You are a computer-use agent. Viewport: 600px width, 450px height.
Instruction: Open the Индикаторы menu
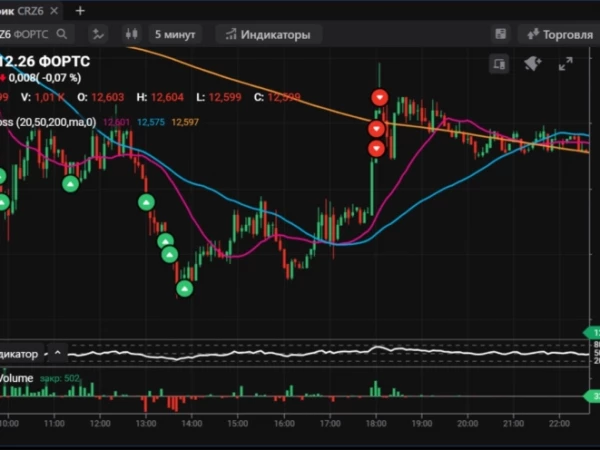268,34
